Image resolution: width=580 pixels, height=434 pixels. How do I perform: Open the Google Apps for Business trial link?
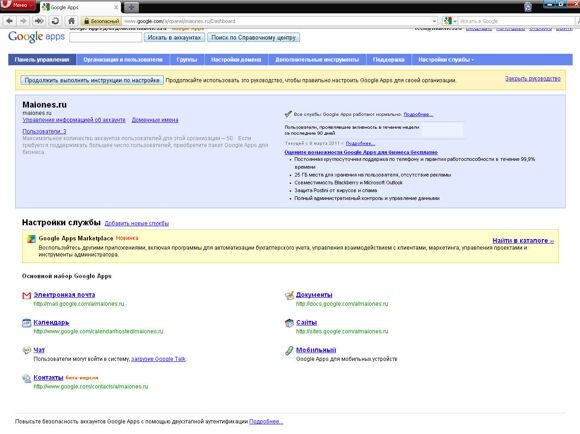point(361,152)
